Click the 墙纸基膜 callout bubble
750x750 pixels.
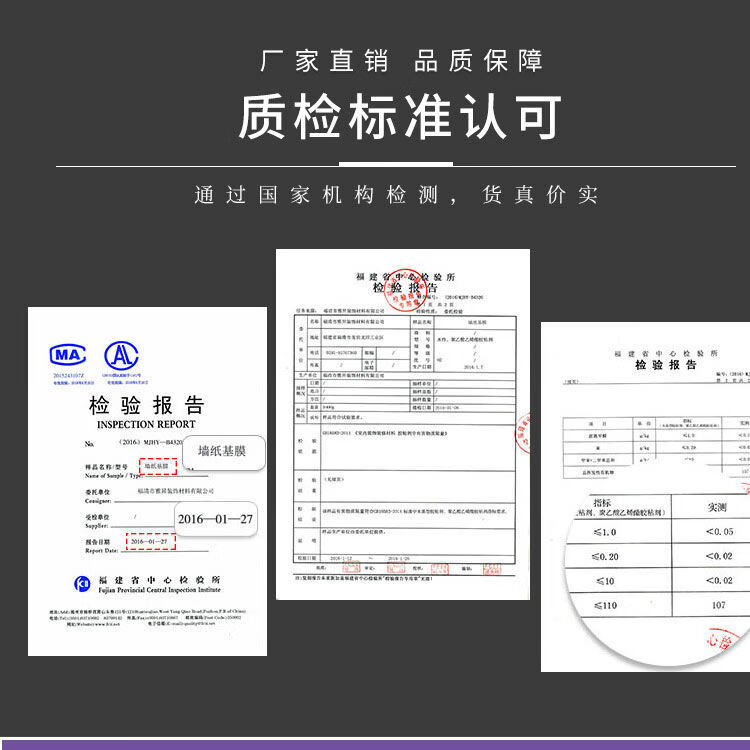coord(224,452)
